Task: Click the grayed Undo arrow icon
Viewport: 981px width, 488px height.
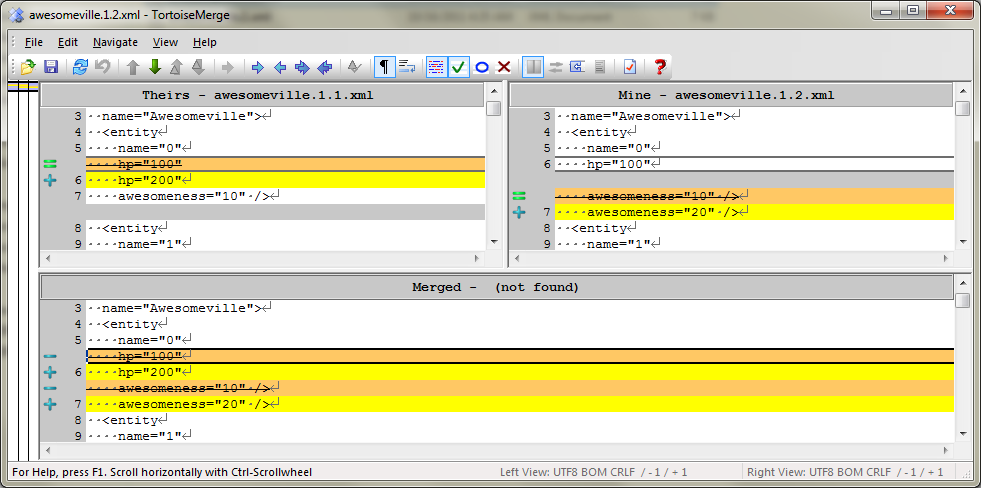Action: (102, 67)
